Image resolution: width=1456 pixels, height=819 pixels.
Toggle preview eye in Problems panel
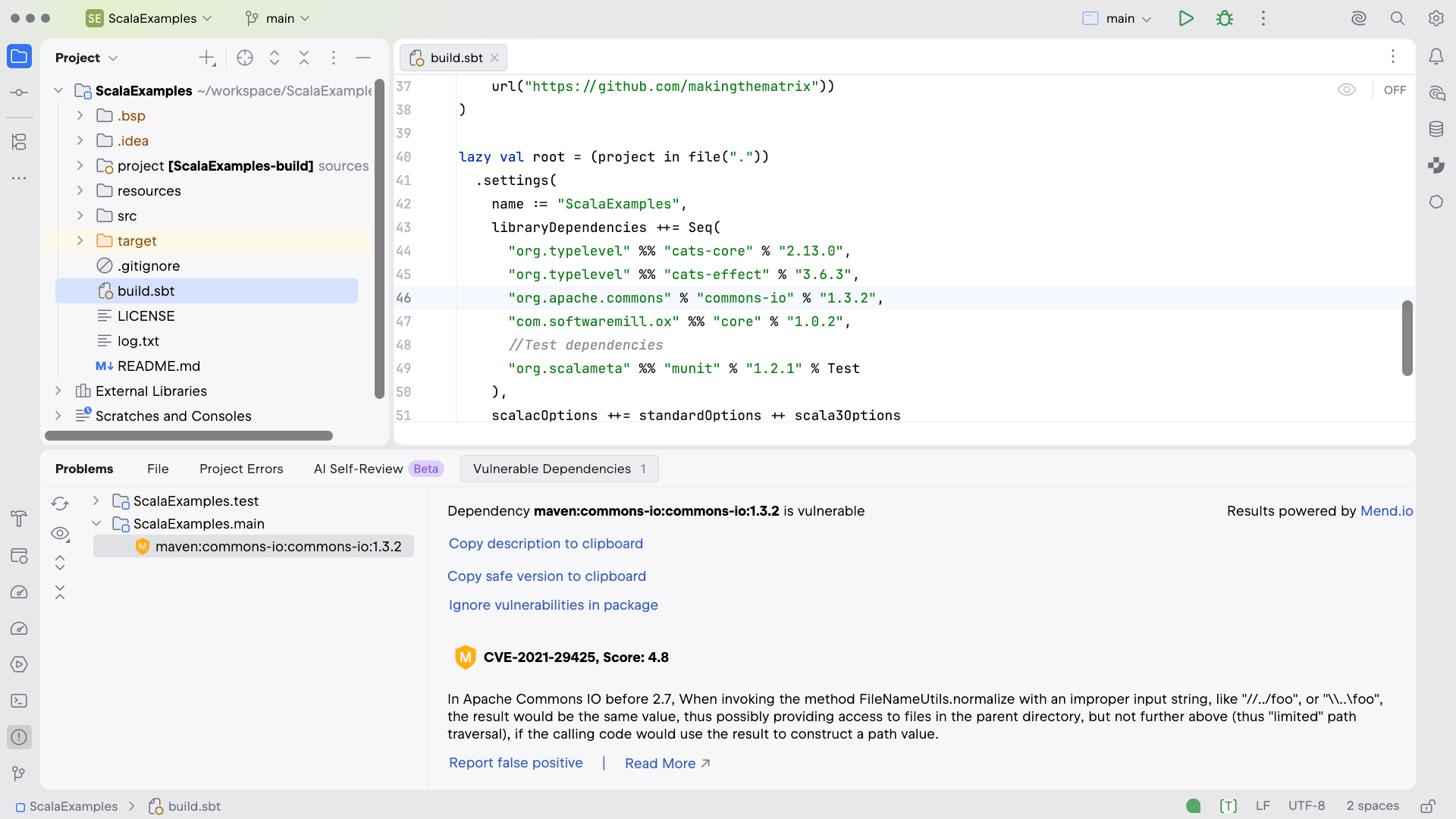click(60, 534)
